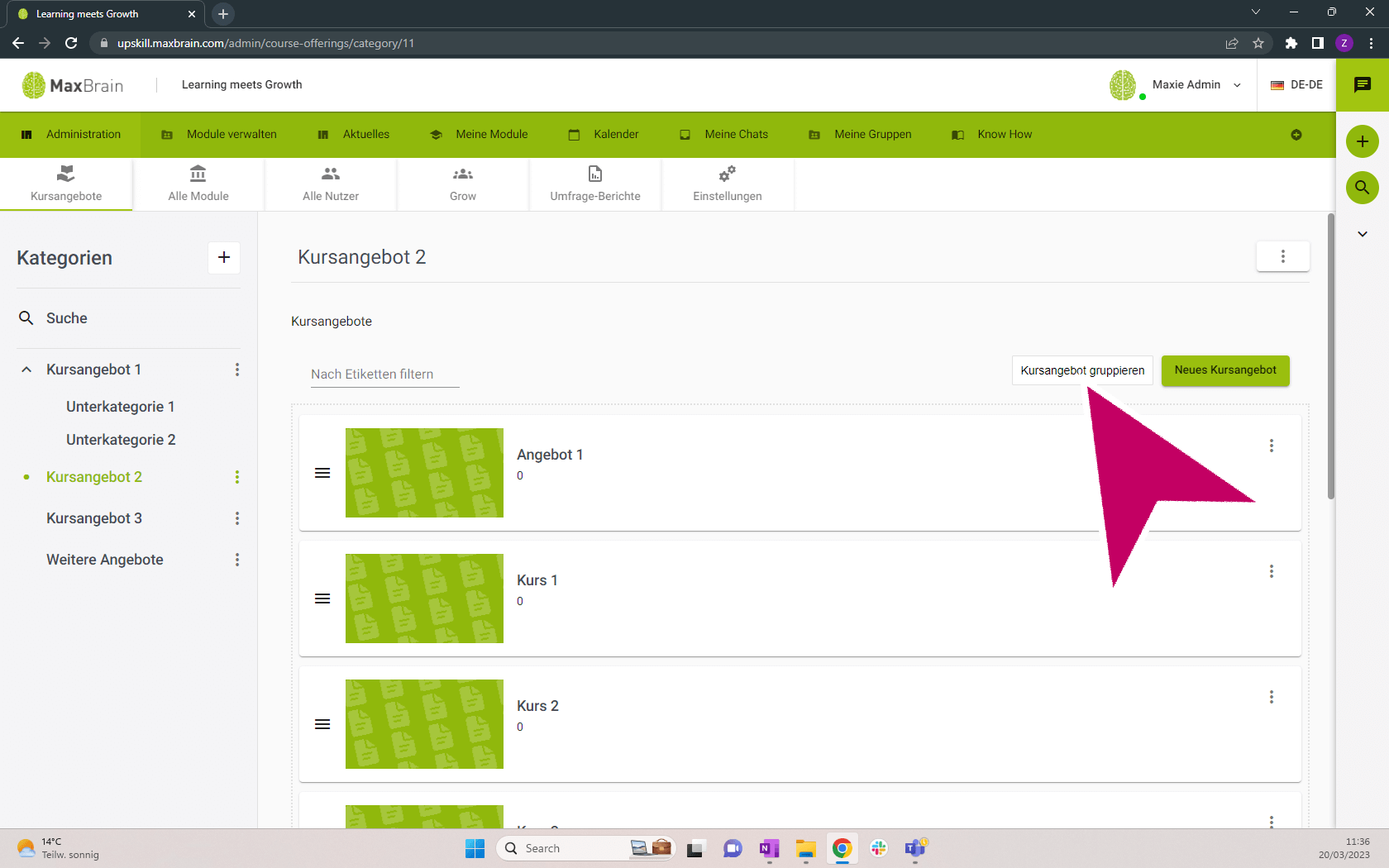This screenshot has width=1389, height=868.
Task: Open the Administration menu
Action: pyautogui.click(x=70, y=135)
